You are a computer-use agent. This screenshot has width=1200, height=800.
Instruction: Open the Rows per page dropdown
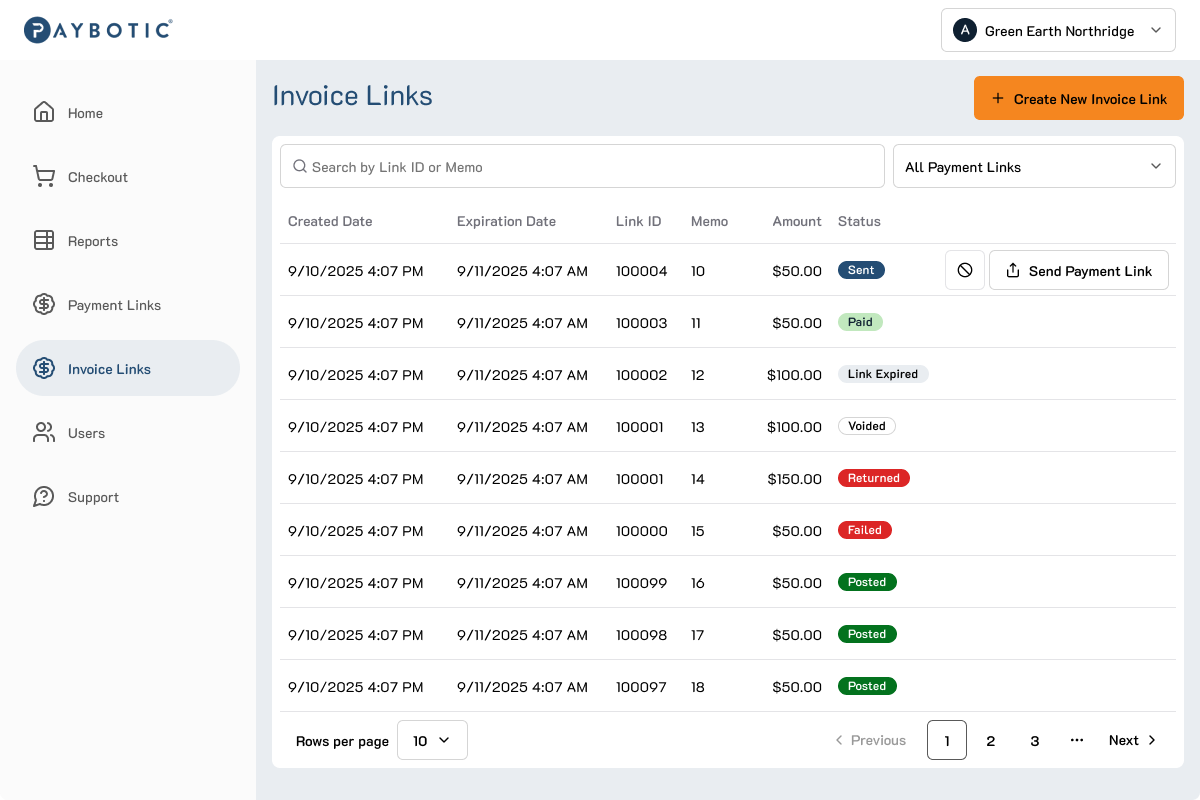point(432,740)
